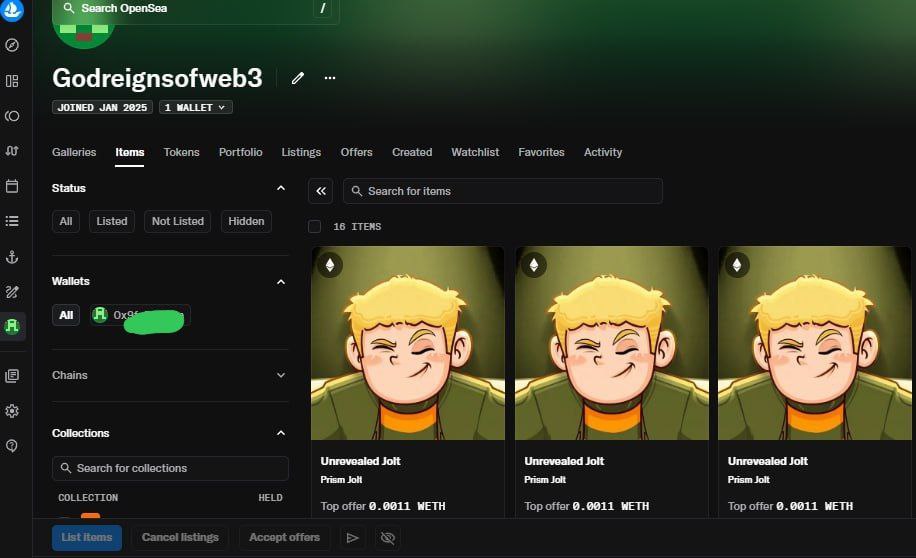
Task: Switch to the Created tab
Action: [412, 152]
